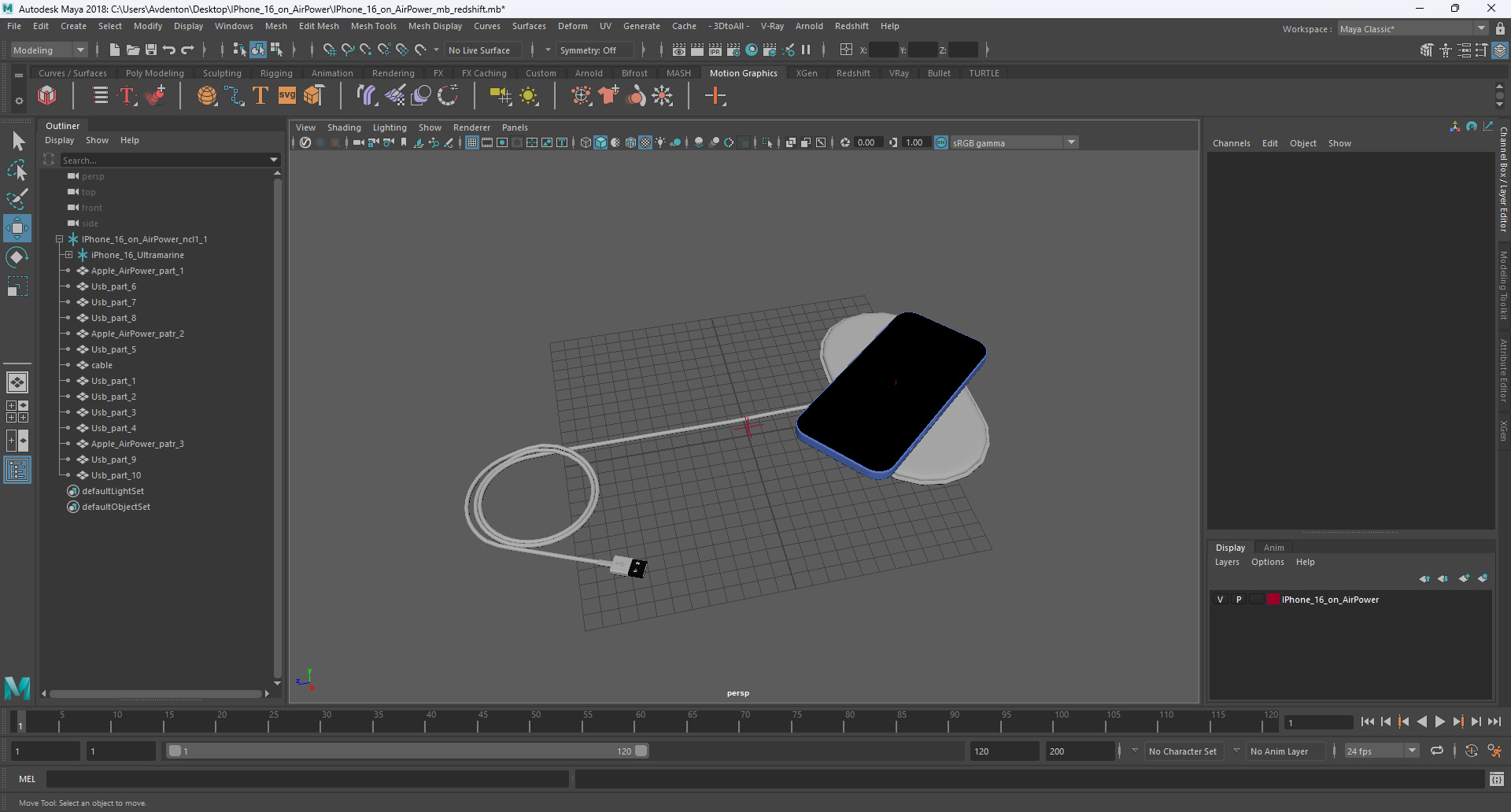Open the Outliner Display menu

tap(59, 140)
